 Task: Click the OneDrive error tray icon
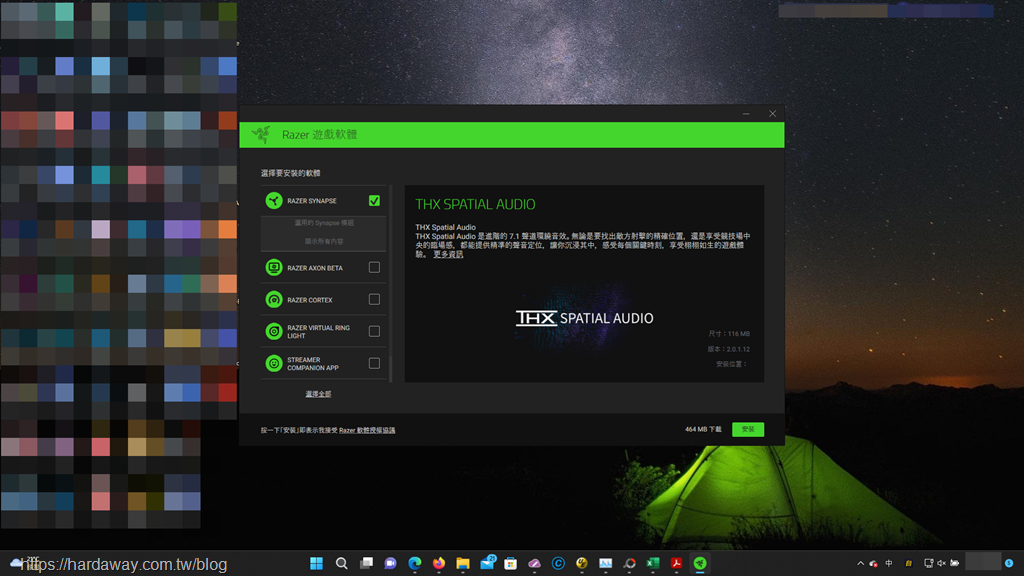(x=874, y=563)
